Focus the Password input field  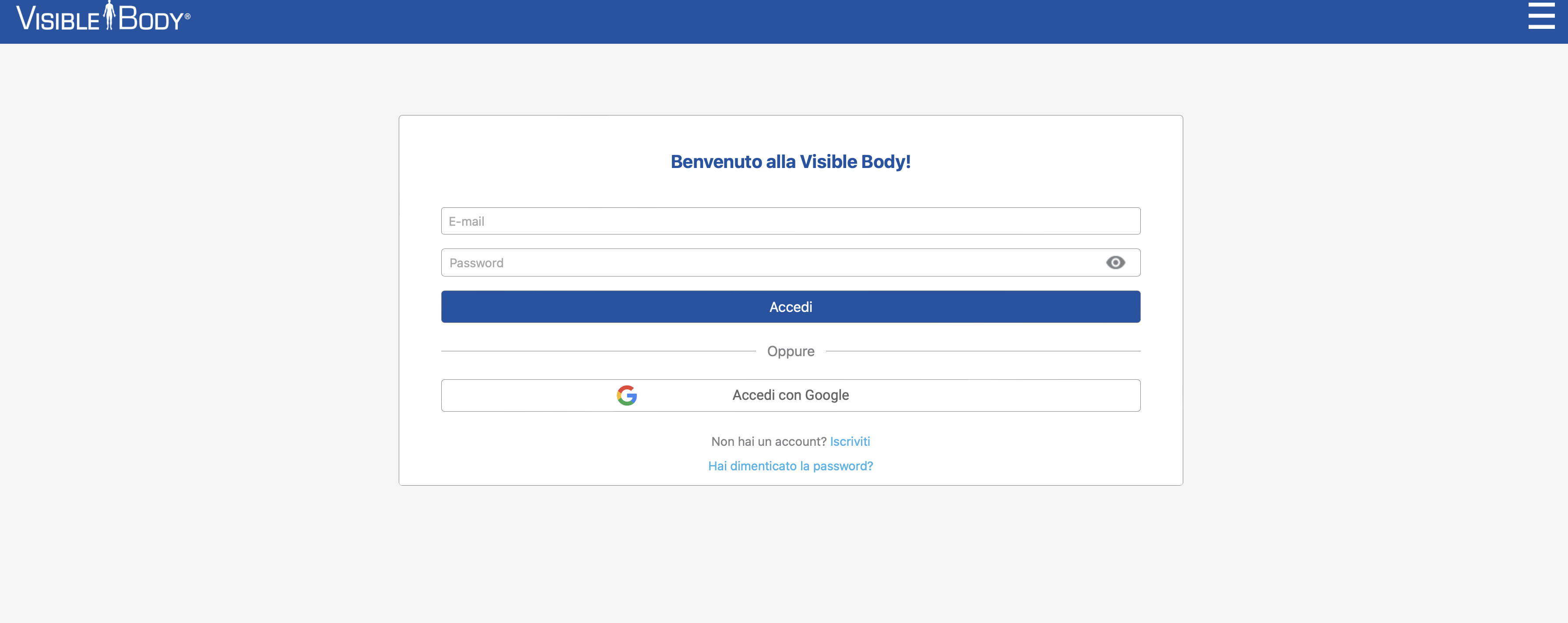tap(790, 262)
